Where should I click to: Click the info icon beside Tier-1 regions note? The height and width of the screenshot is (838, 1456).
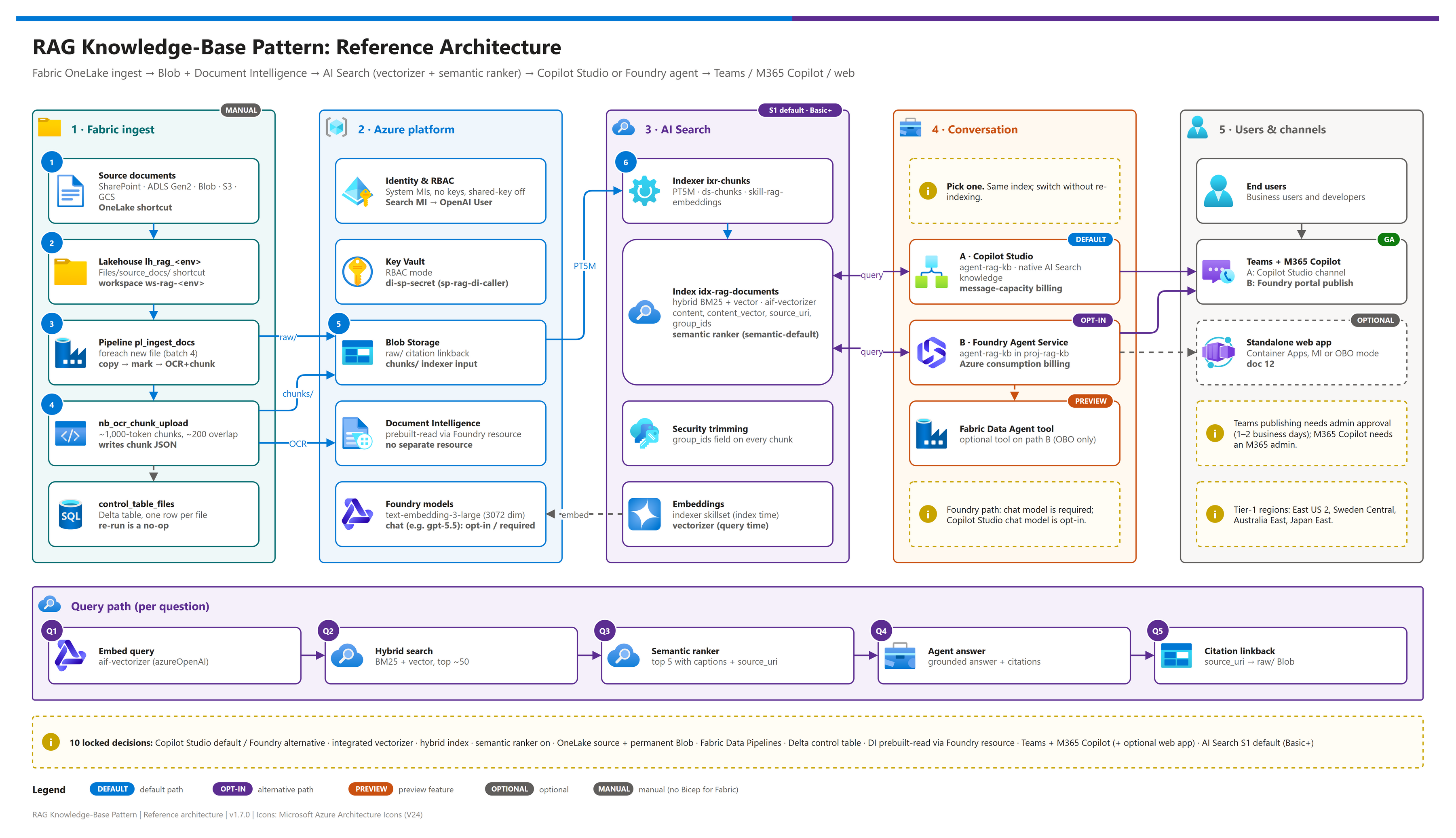(x=1215, y=514)
